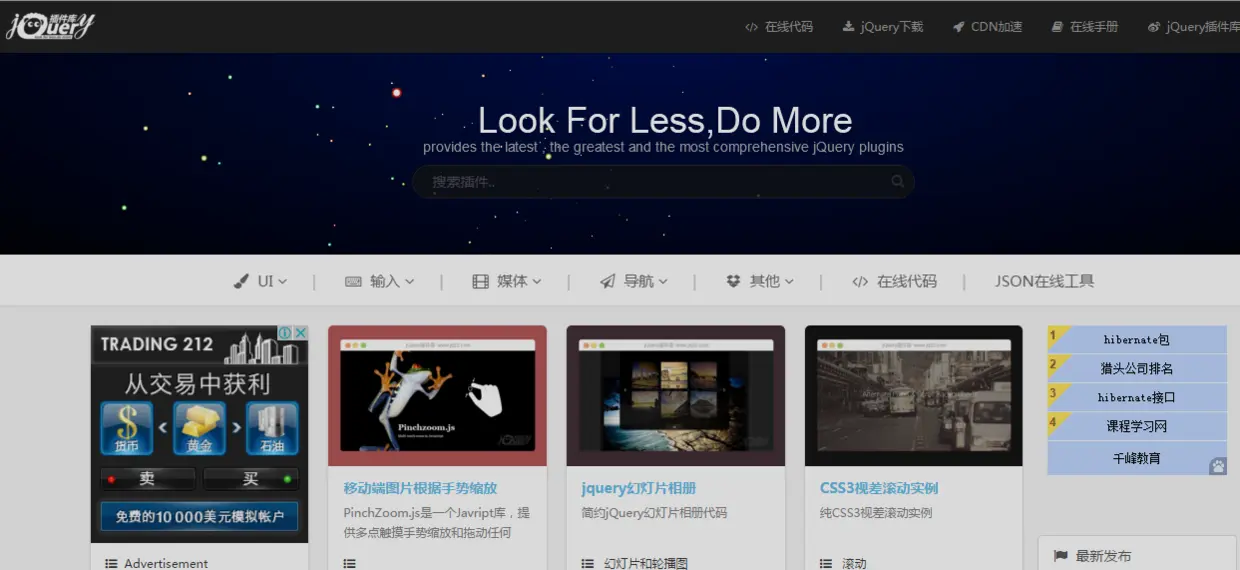Click the film icon next to 媒体
Screen dimensions: 1240x570
pos(481,281)
